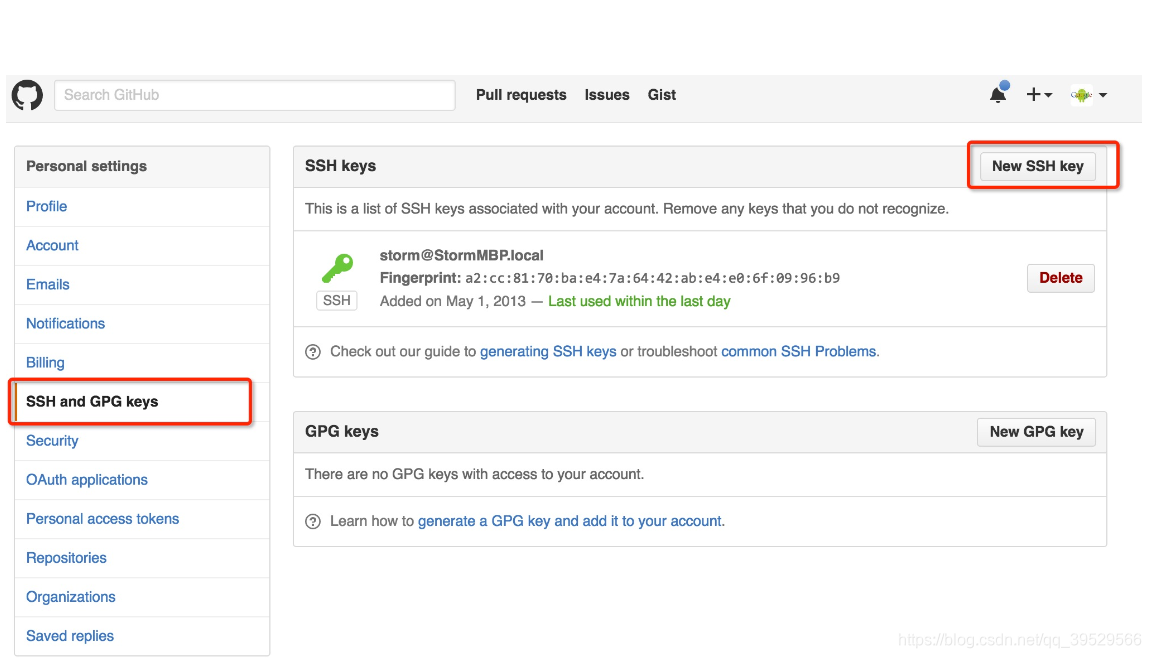
Task: Open the notifications bell icon
Action: pos(999,93)
